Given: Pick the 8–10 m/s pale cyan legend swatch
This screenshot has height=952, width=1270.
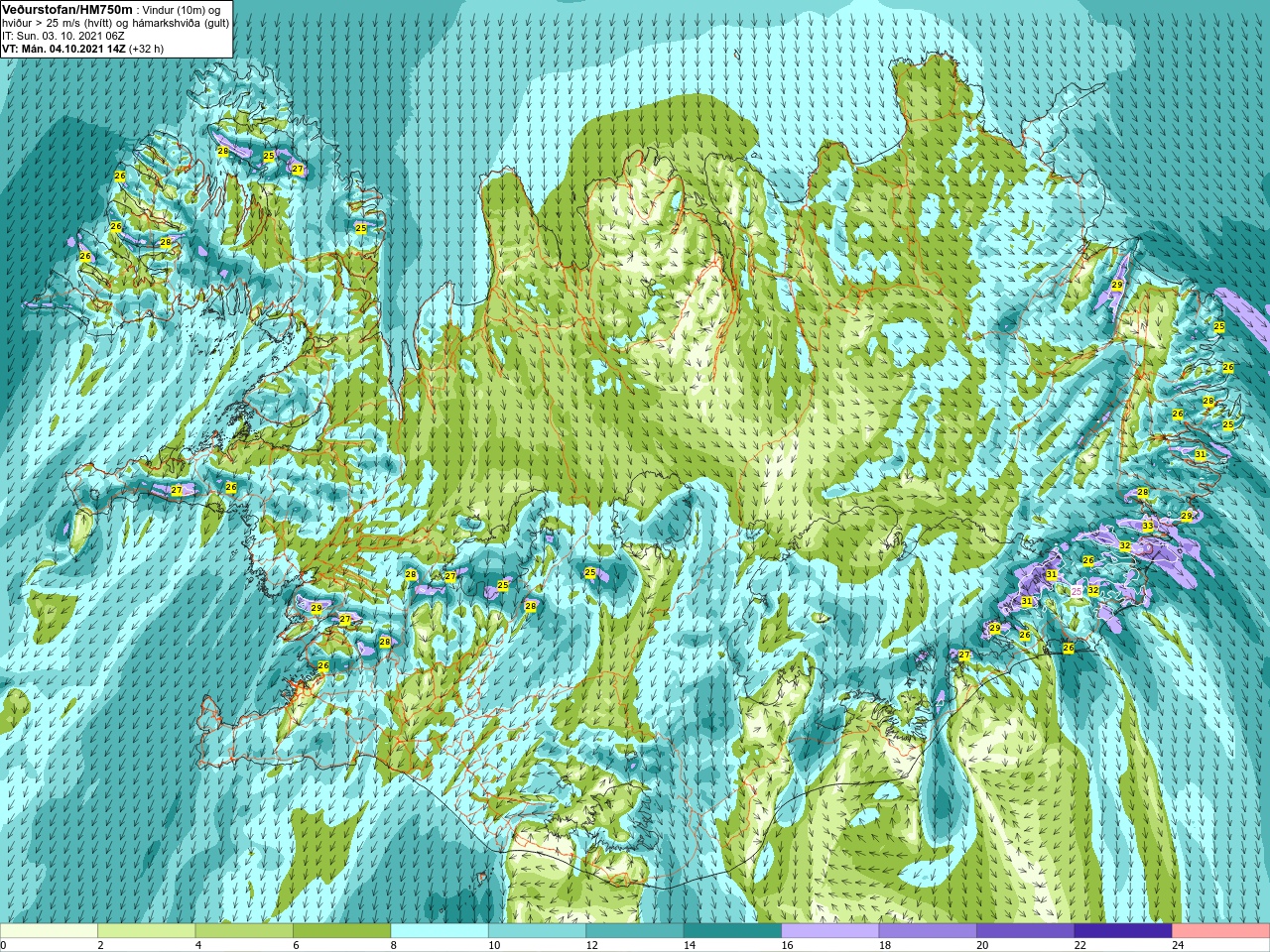Looking at the screenshot, I should (440, 931).
